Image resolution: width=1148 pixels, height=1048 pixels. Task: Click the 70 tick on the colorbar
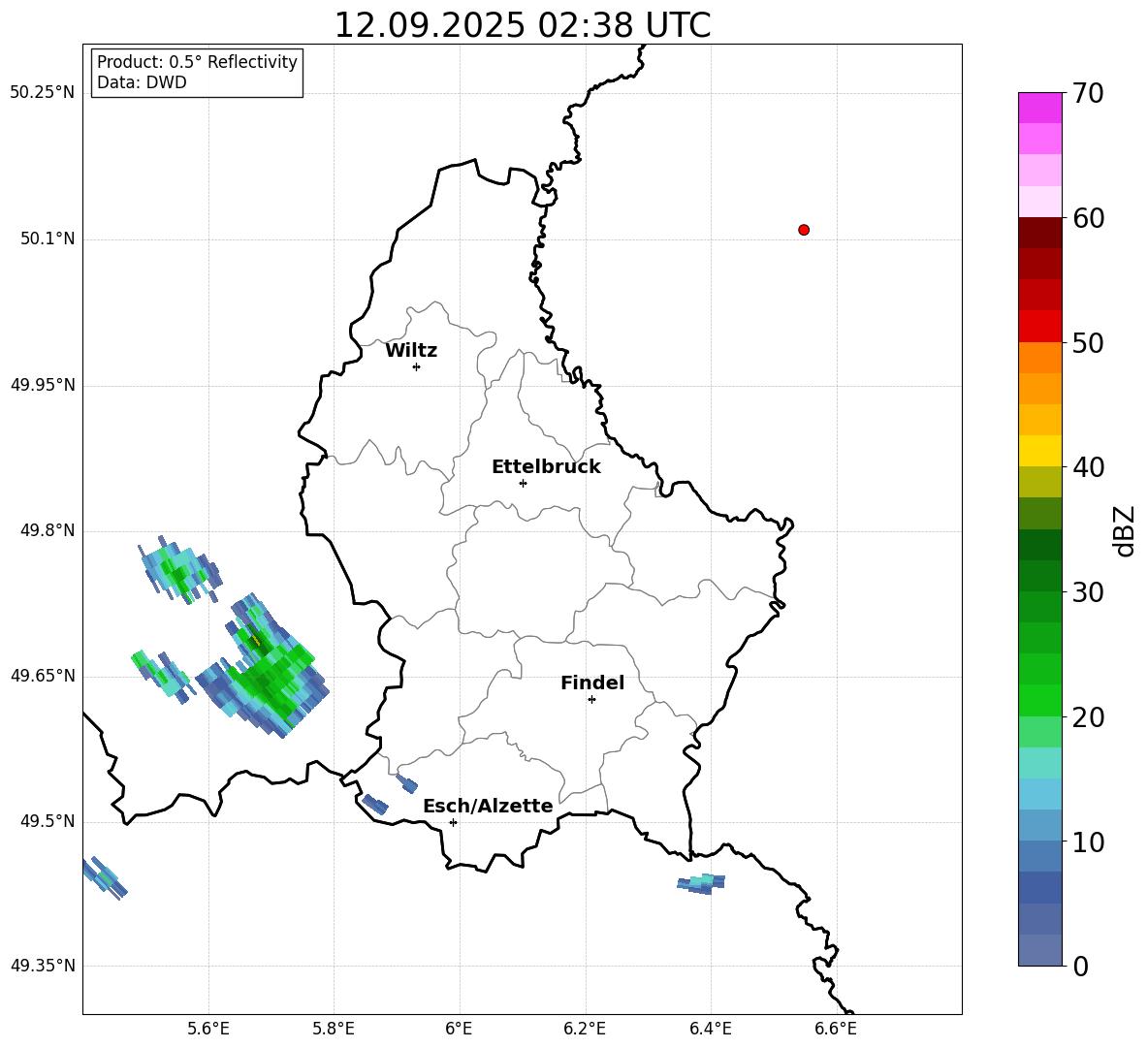(1088, 93)
